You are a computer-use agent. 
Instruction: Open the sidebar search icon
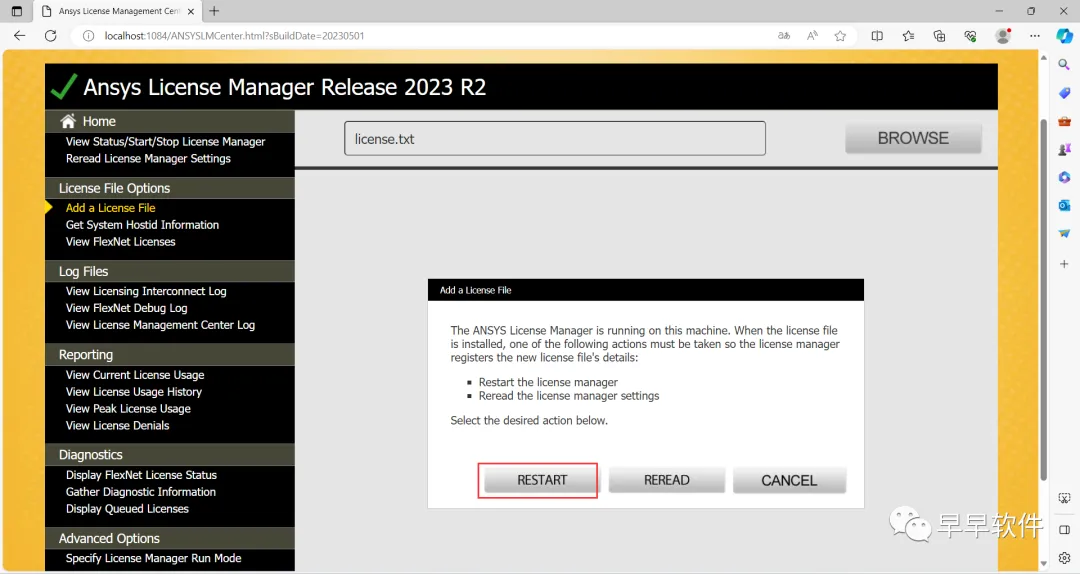(x=1064, y=65)
